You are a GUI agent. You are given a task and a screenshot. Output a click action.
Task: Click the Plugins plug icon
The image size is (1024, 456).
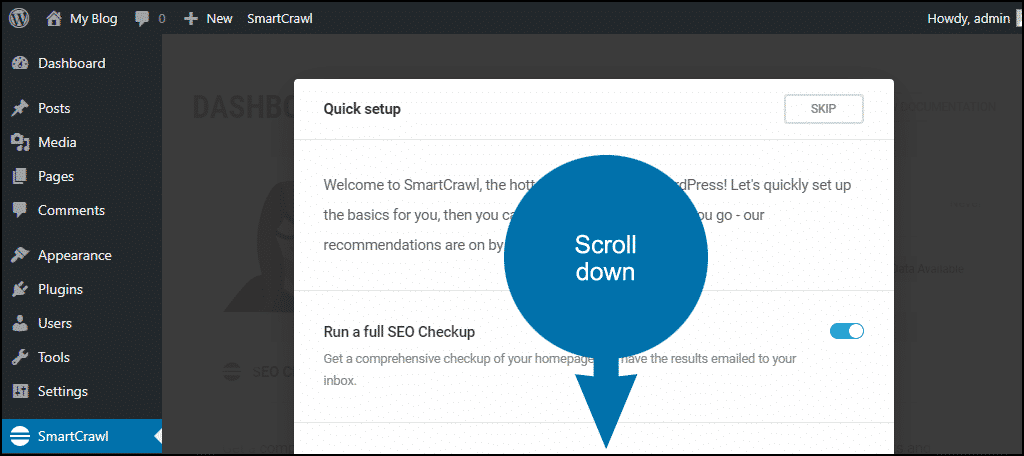20,289
